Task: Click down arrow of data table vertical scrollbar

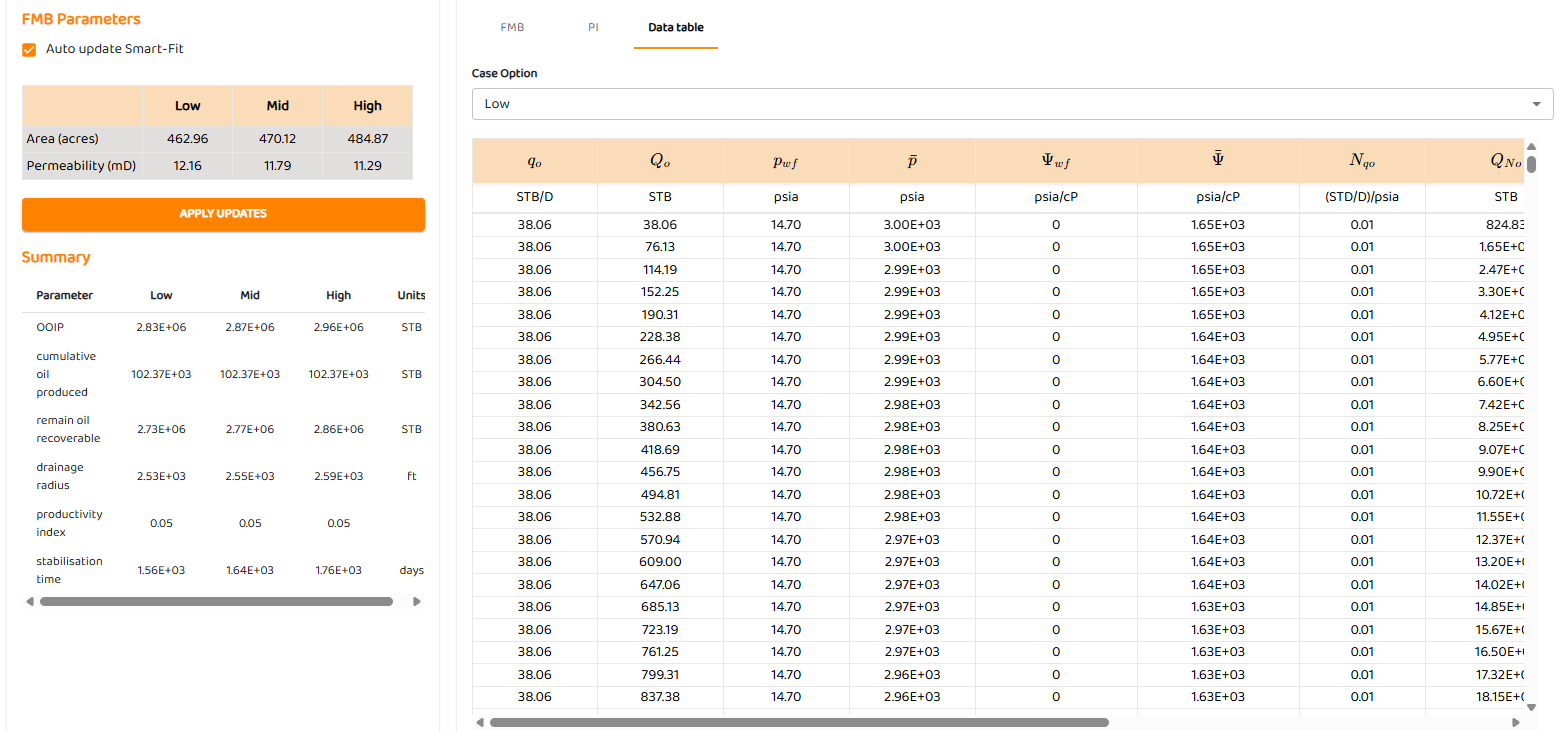Action: (x=1531, y=707)
